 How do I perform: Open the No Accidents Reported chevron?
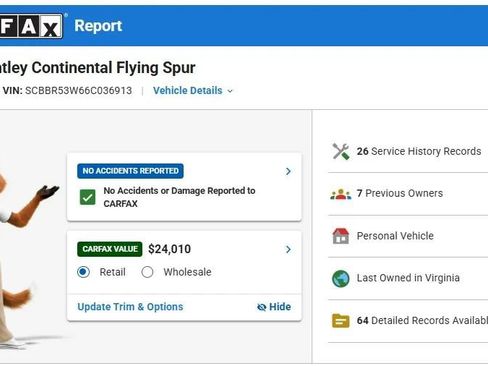[288, 171]
